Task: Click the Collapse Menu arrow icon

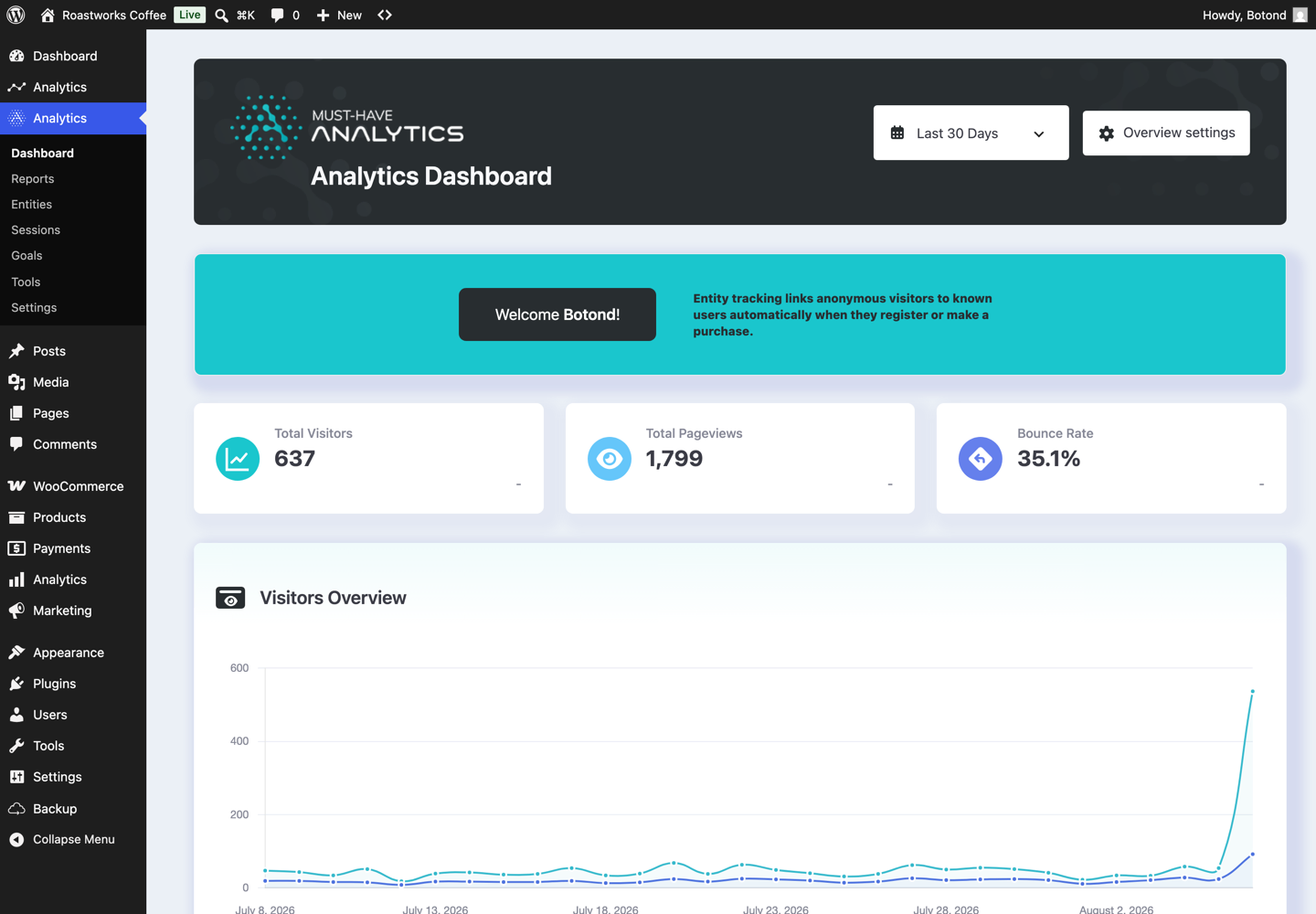Action: point(16,839)
